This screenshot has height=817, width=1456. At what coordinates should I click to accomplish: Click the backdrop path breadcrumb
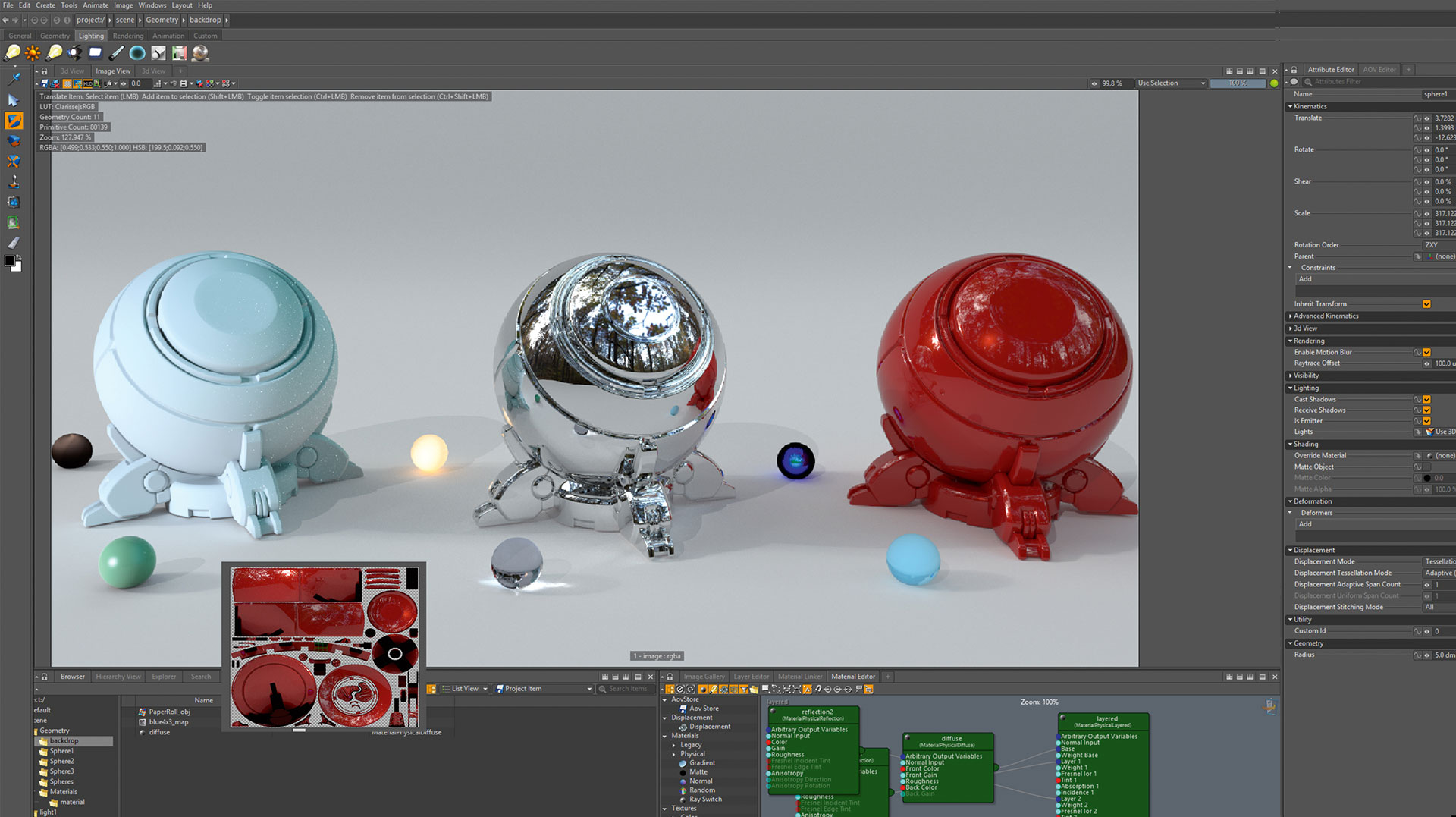pyautogui.click(x=205, y=20)
